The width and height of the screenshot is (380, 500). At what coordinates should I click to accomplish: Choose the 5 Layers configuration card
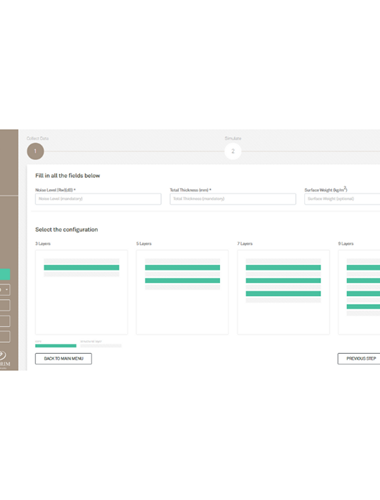(x=182, y=292)
